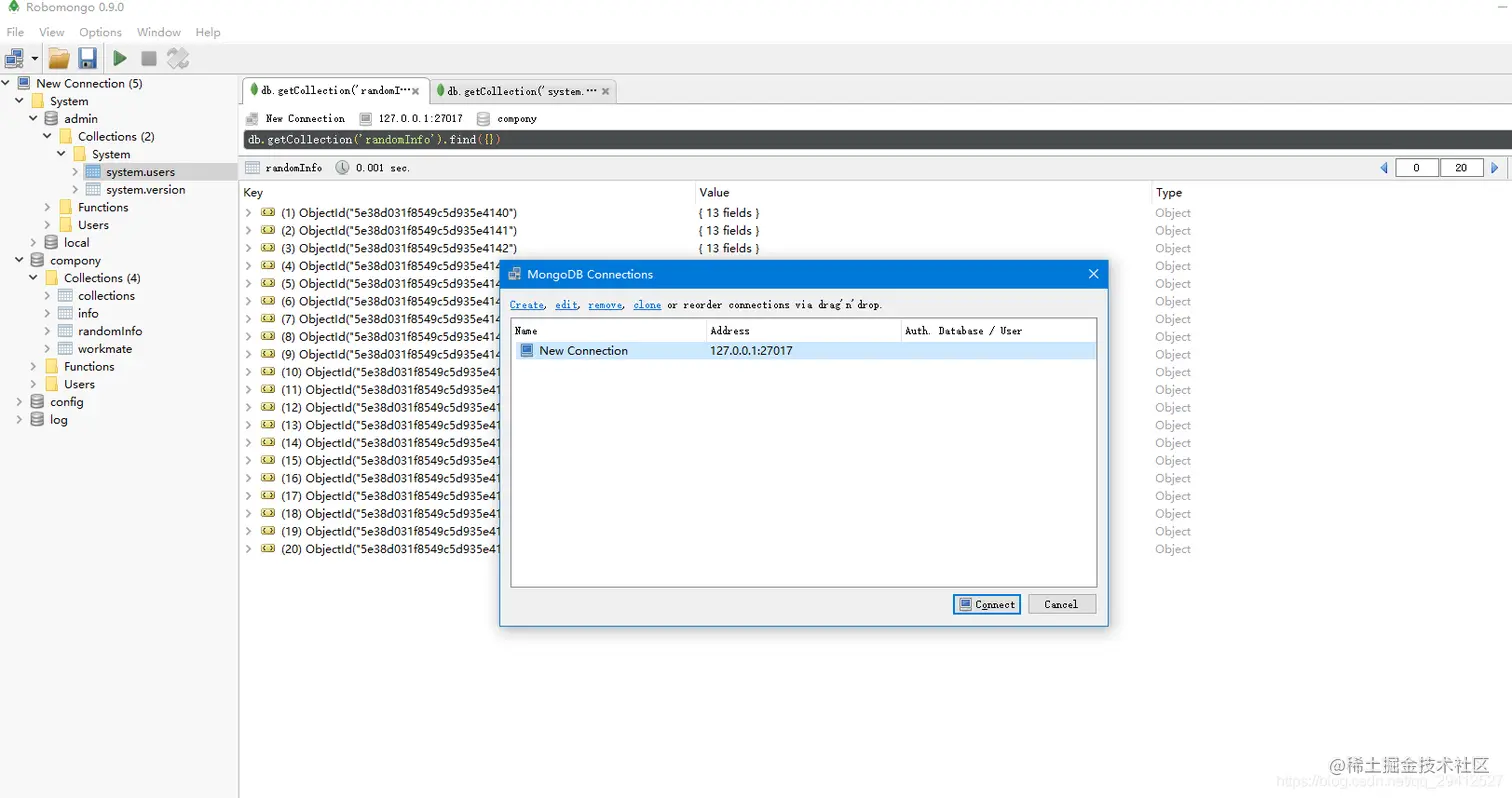Open the connect-to-server toolbar icon
This screenshot has height=798, width=1512.
click(x=15, y=58)
